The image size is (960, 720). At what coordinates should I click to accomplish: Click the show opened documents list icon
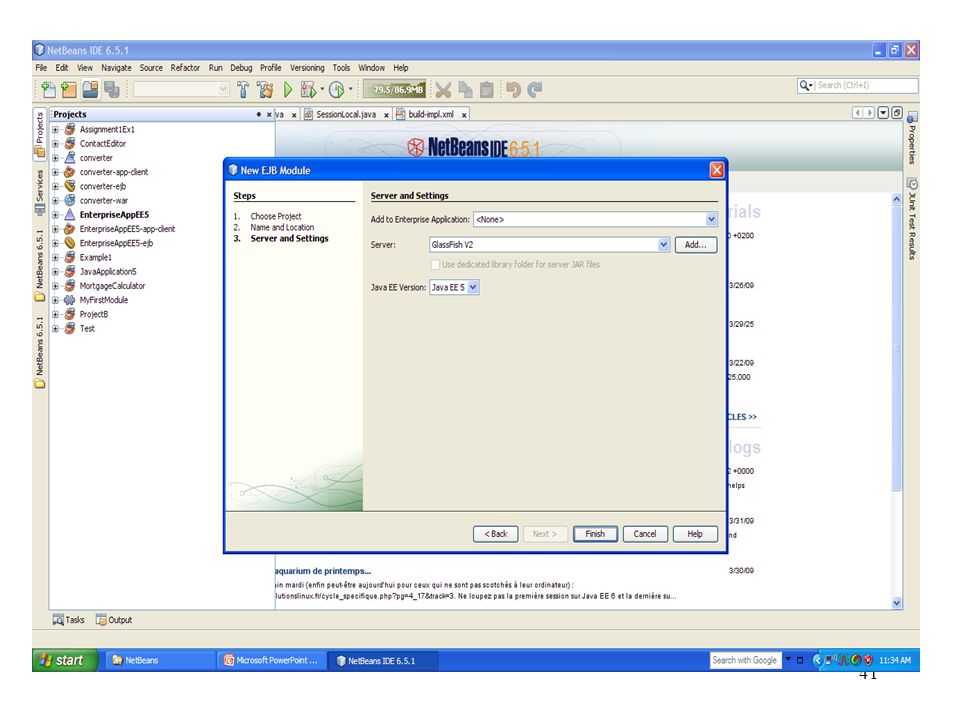[x=883, y=113]
